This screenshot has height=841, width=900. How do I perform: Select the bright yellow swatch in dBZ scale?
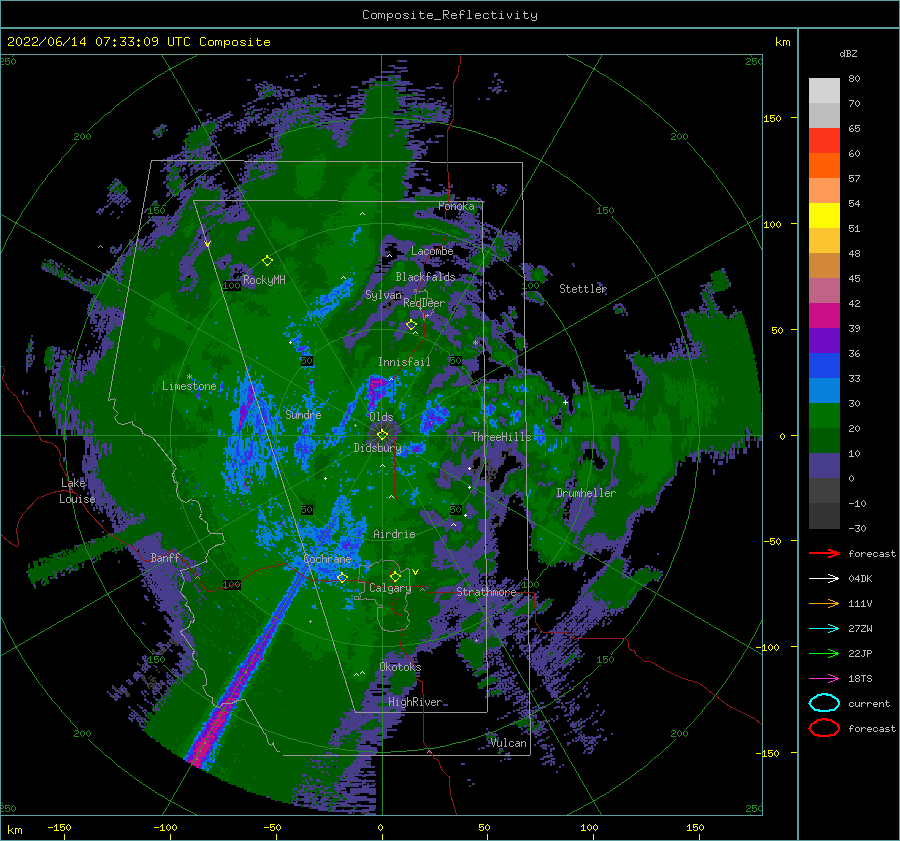pos(824,216)
